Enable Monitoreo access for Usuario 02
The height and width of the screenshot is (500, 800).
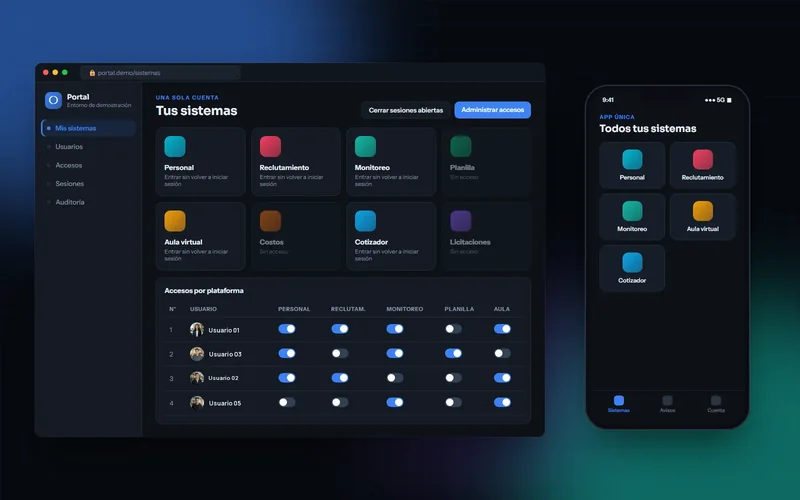click(x=394, y=378)
